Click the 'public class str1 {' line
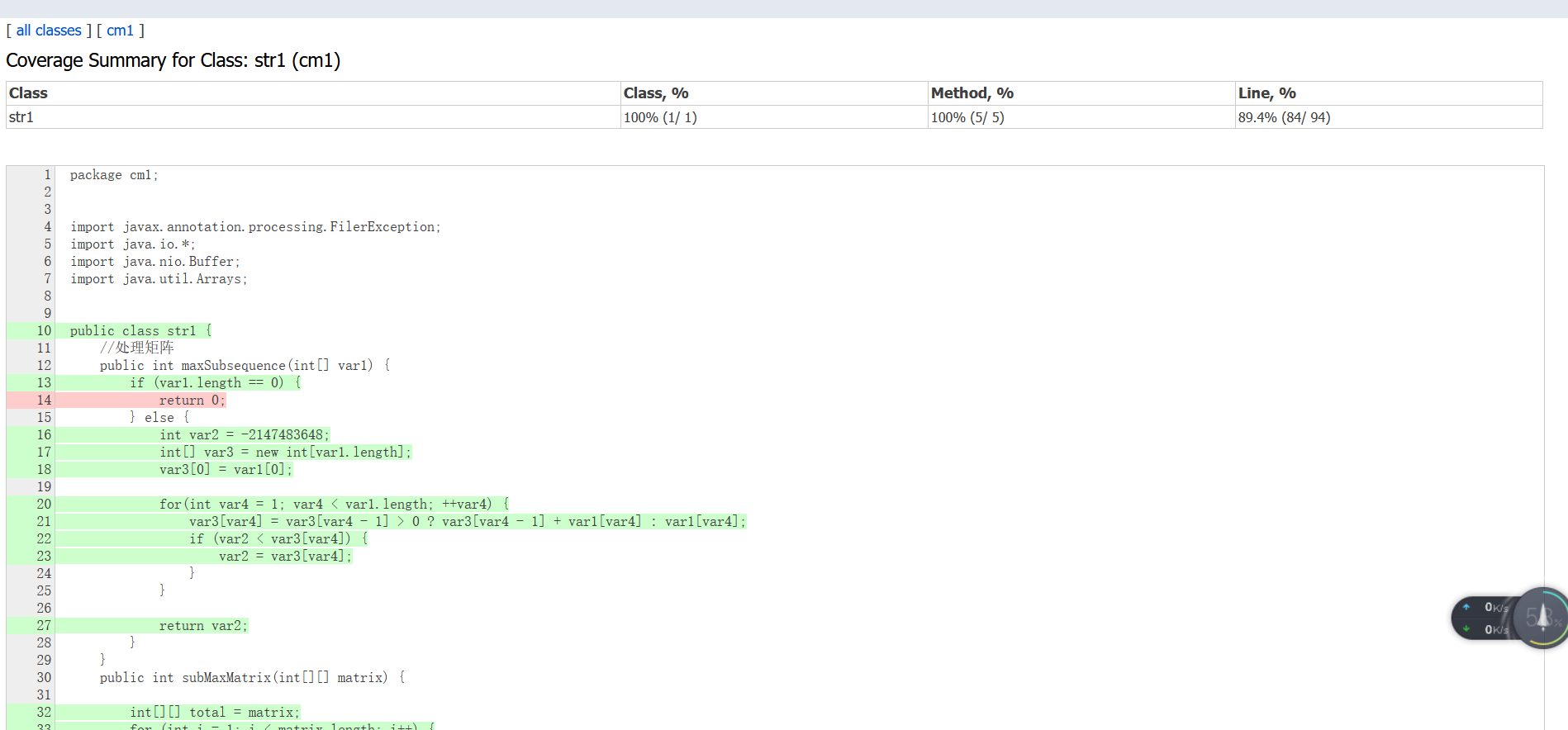The height and width of the screenshot is (730, 1568). coord(140,331)
